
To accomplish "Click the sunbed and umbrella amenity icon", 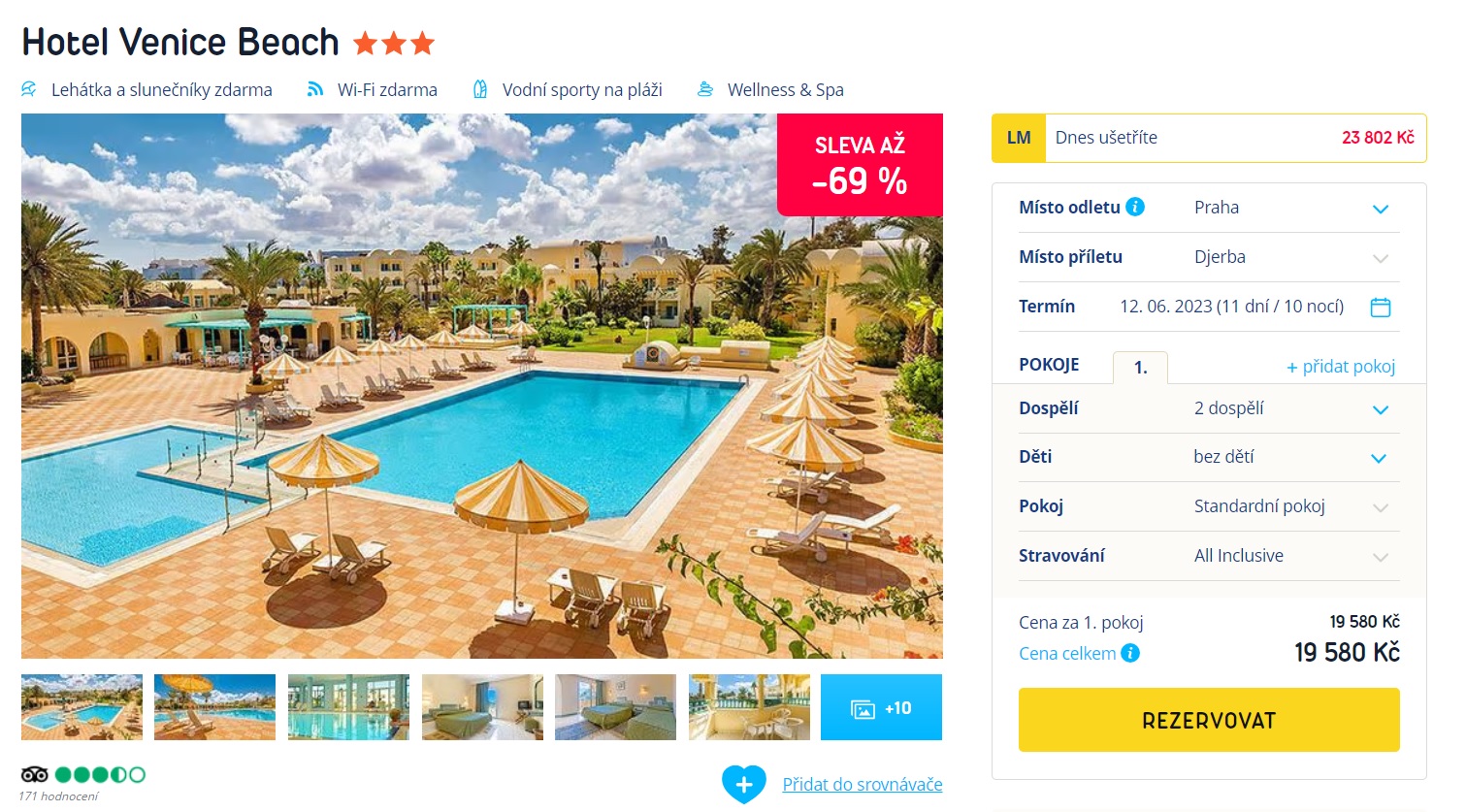I will pos(29,89).
